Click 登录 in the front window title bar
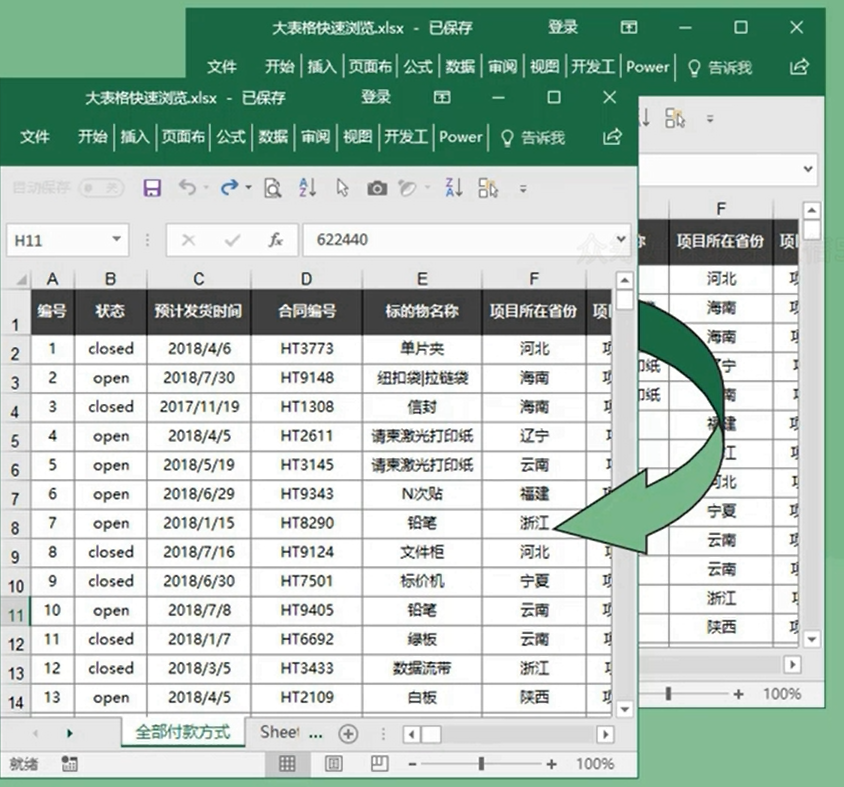 click(376, 97)
